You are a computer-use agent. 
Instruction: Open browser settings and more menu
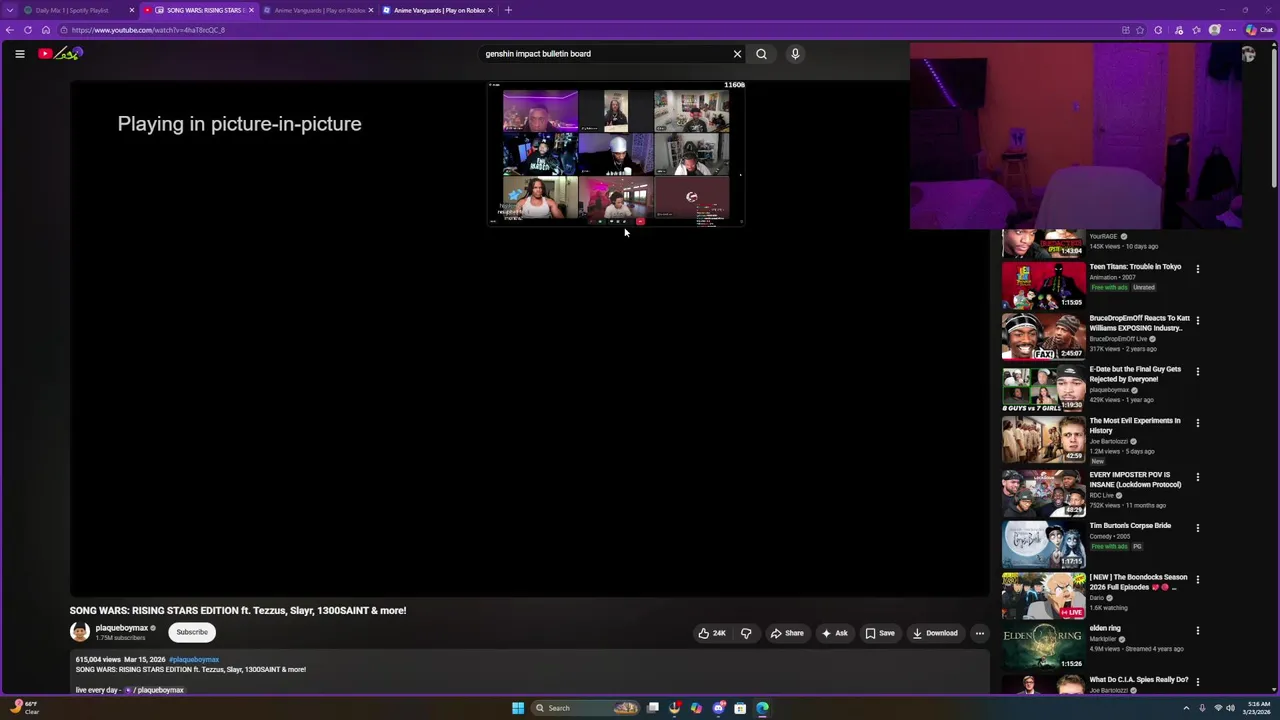coord(1232,30)
